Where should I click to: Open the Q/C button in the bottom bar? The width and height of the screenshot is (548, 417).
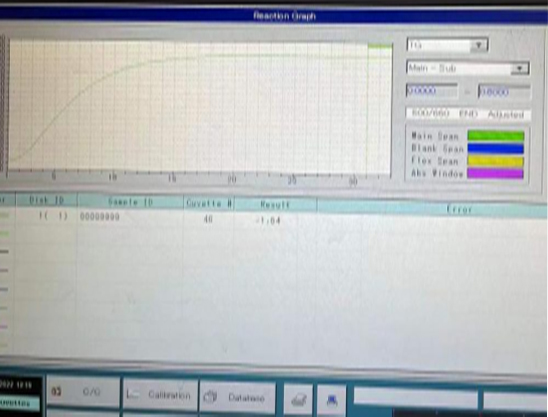pos(83,392)
